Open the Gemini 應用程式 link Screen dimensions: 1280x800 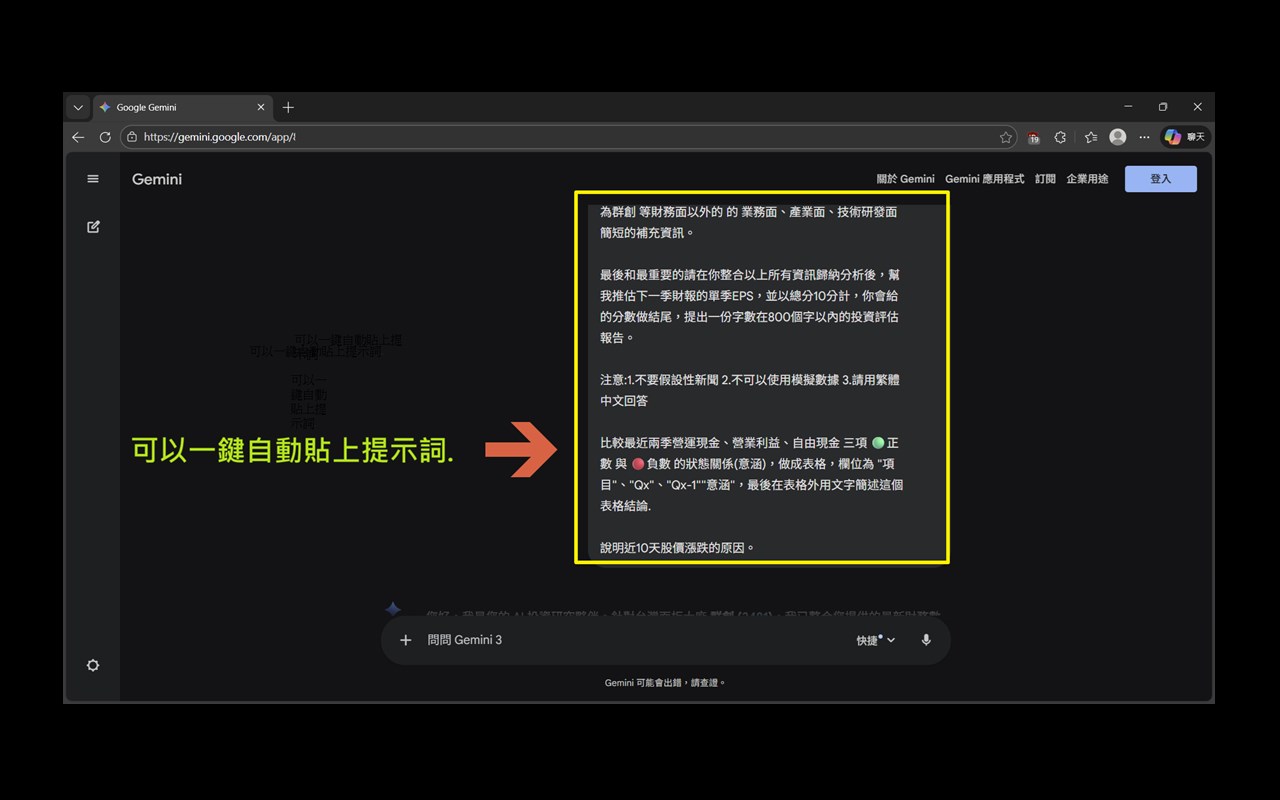(985, 179)
